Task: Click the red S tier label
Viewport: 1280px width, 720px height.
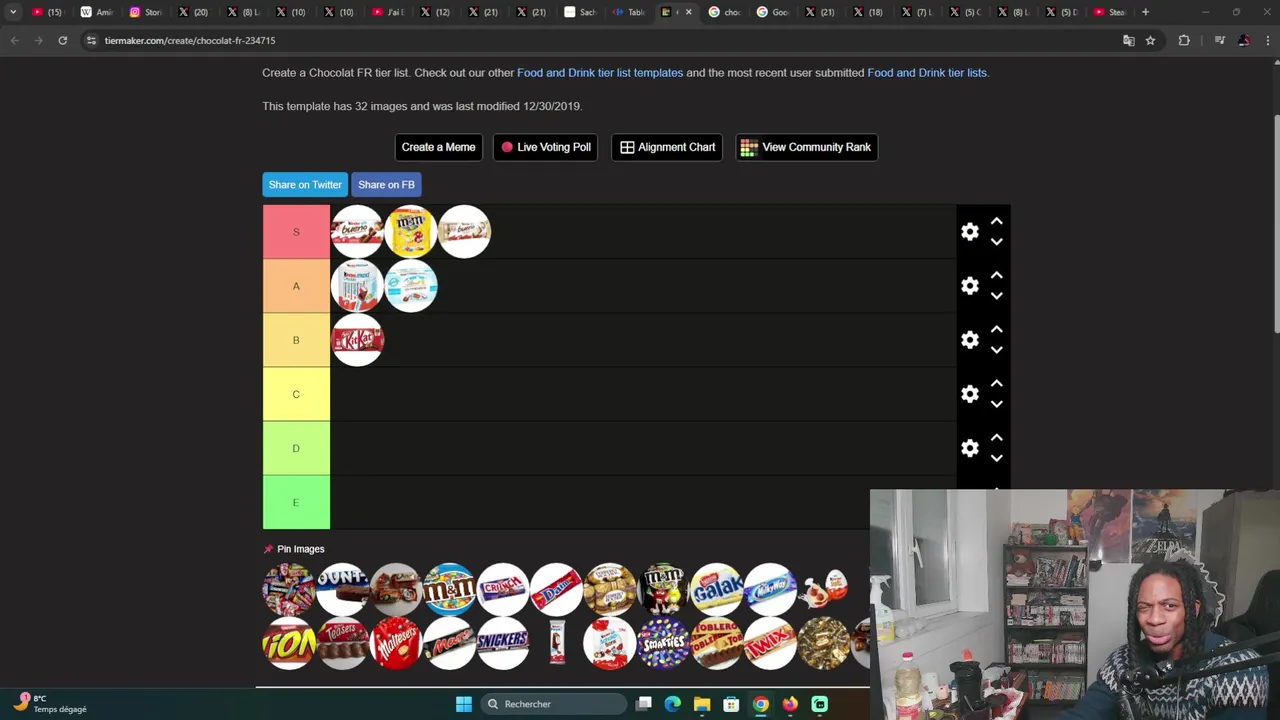Action: pyautogui.click(x=296, y=232)
